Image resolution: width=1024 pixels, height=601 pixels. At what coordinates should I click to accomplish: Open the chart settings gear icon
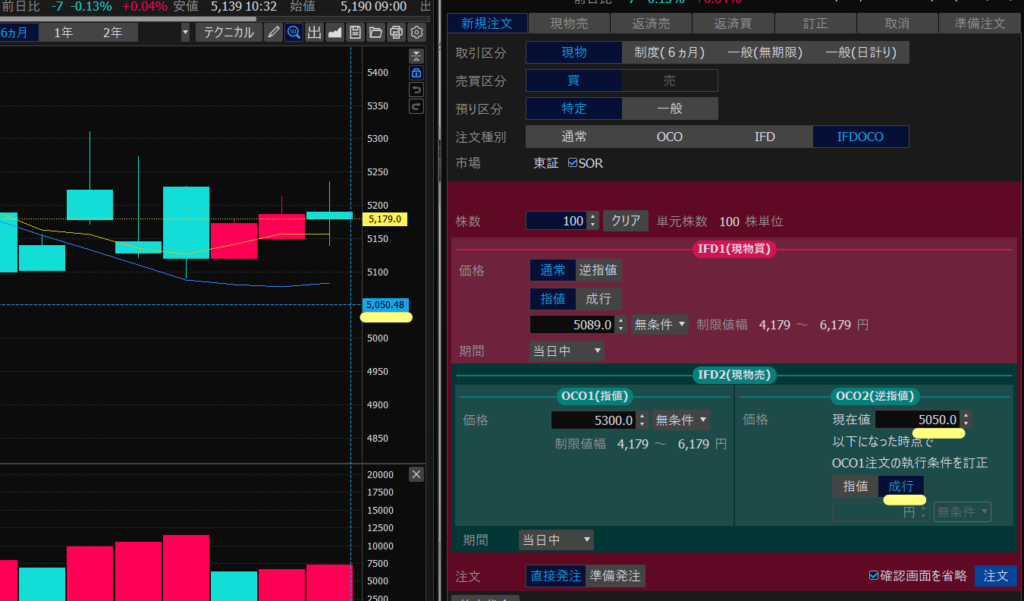416,31
